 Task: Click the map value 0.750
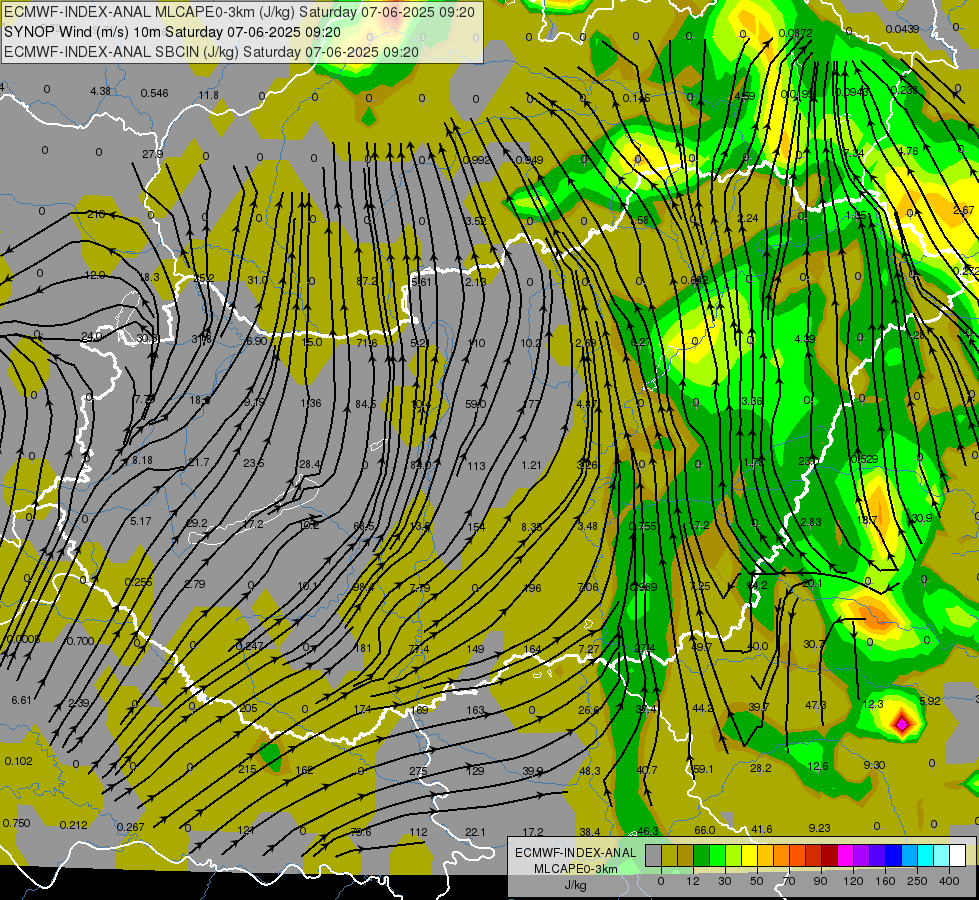pos(16,823)
